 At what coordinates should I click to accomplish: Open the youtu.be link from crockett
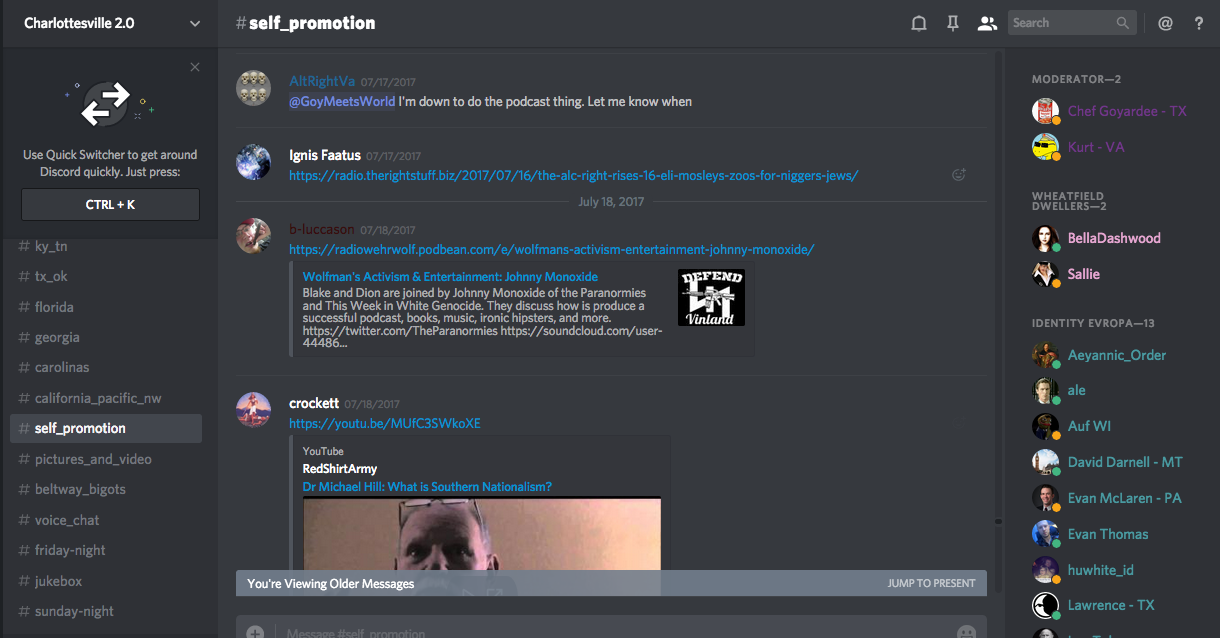(x=384, y=423)
